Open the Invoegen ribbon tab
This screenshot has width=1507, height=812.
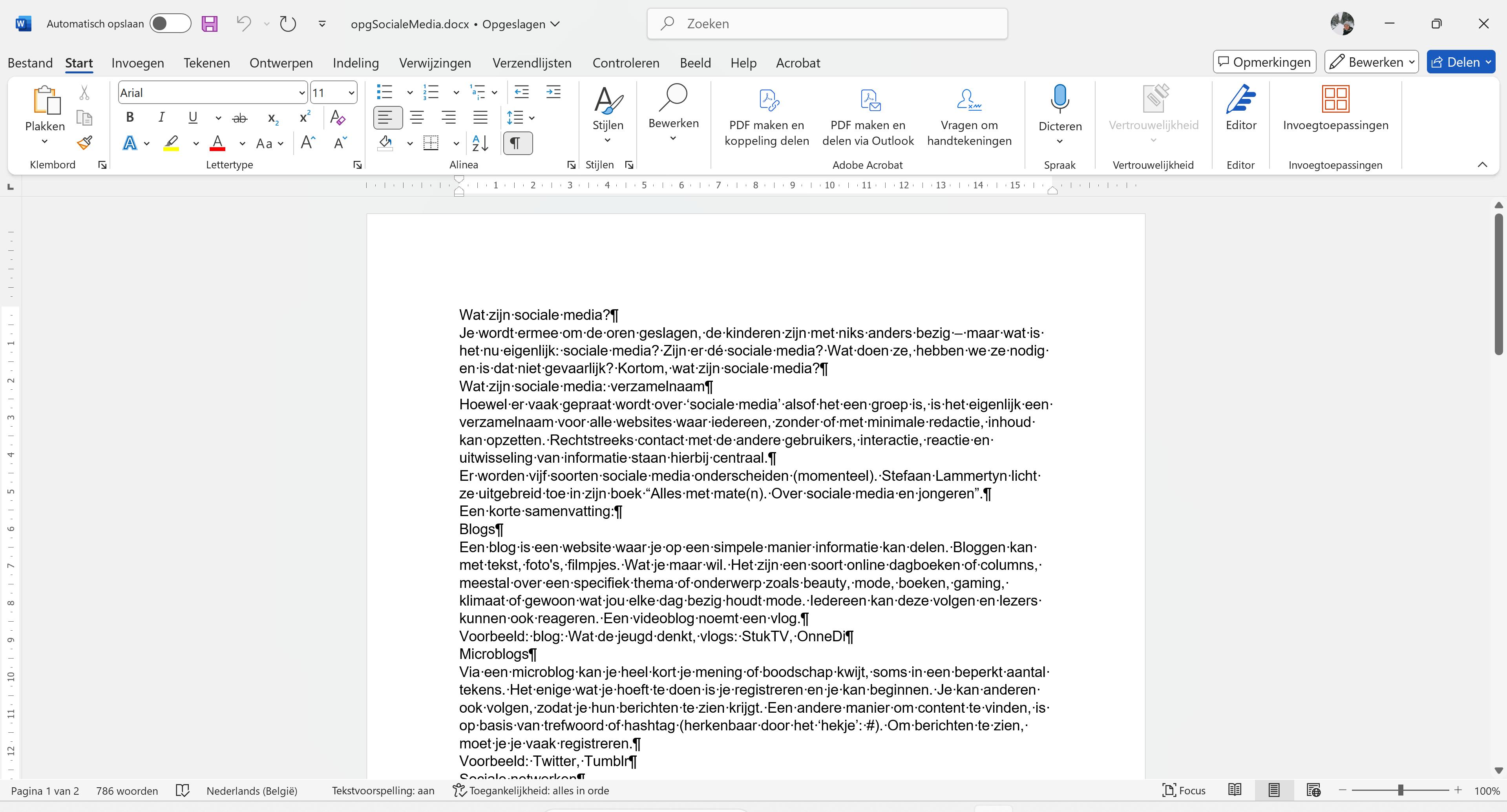pyautogui.click(x=137, y=63)
